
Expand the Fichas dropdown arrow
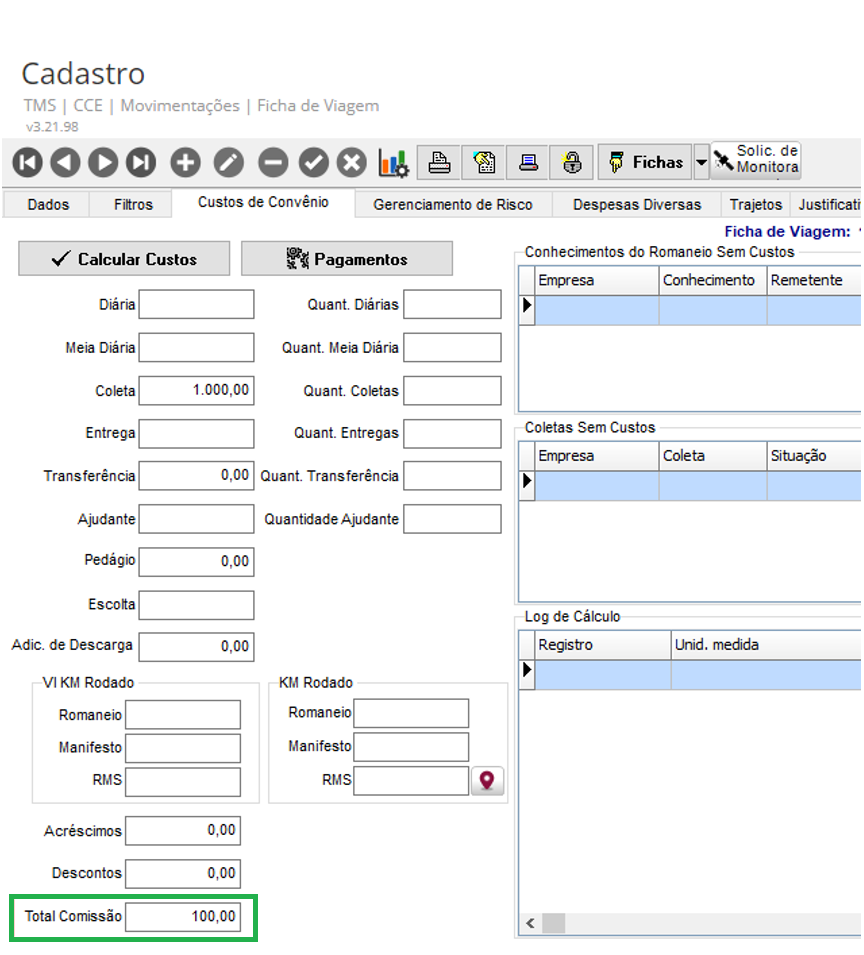point(701,162)
